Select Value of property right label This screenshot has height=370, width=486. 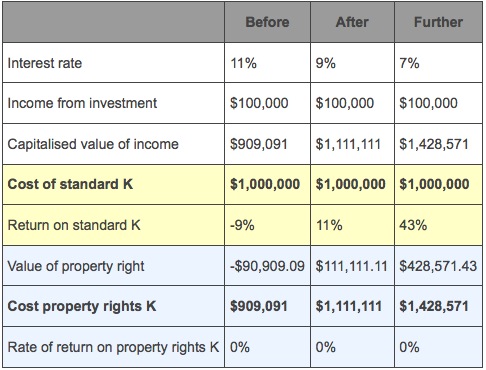[76, 266]
